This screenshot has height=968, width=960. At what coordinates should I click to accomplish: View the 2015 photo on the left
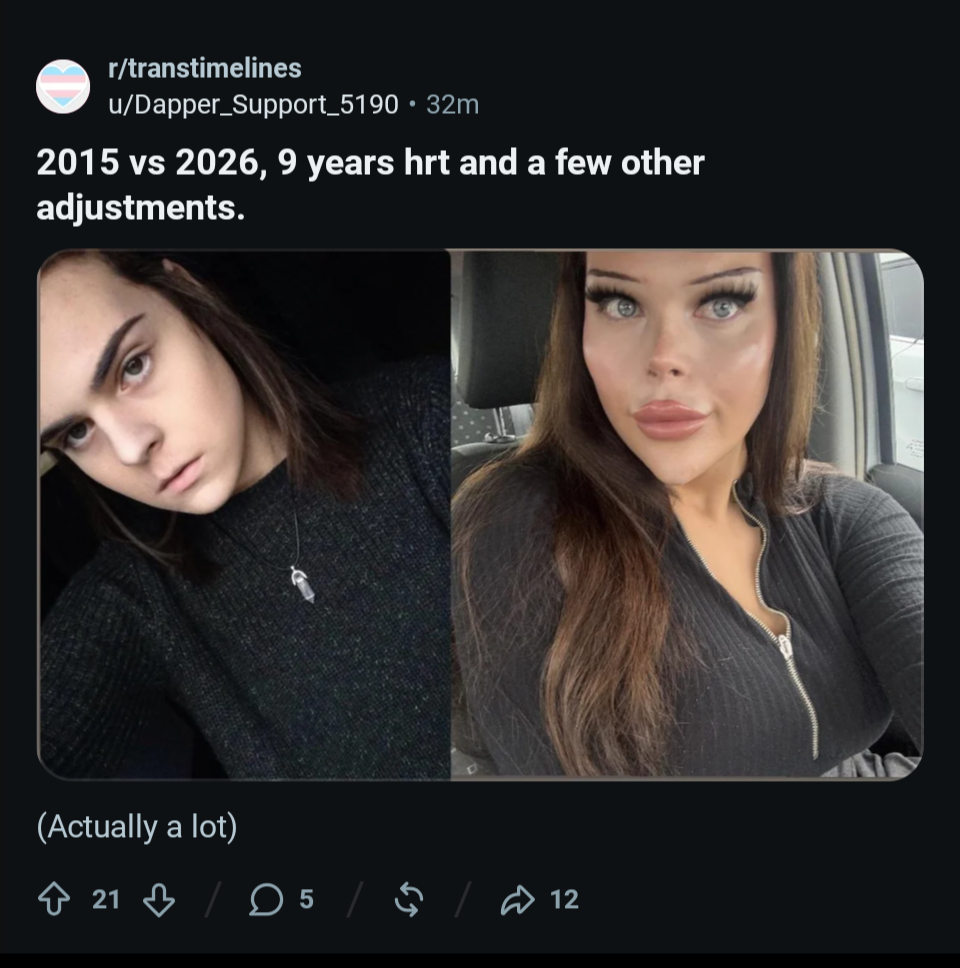244,515
